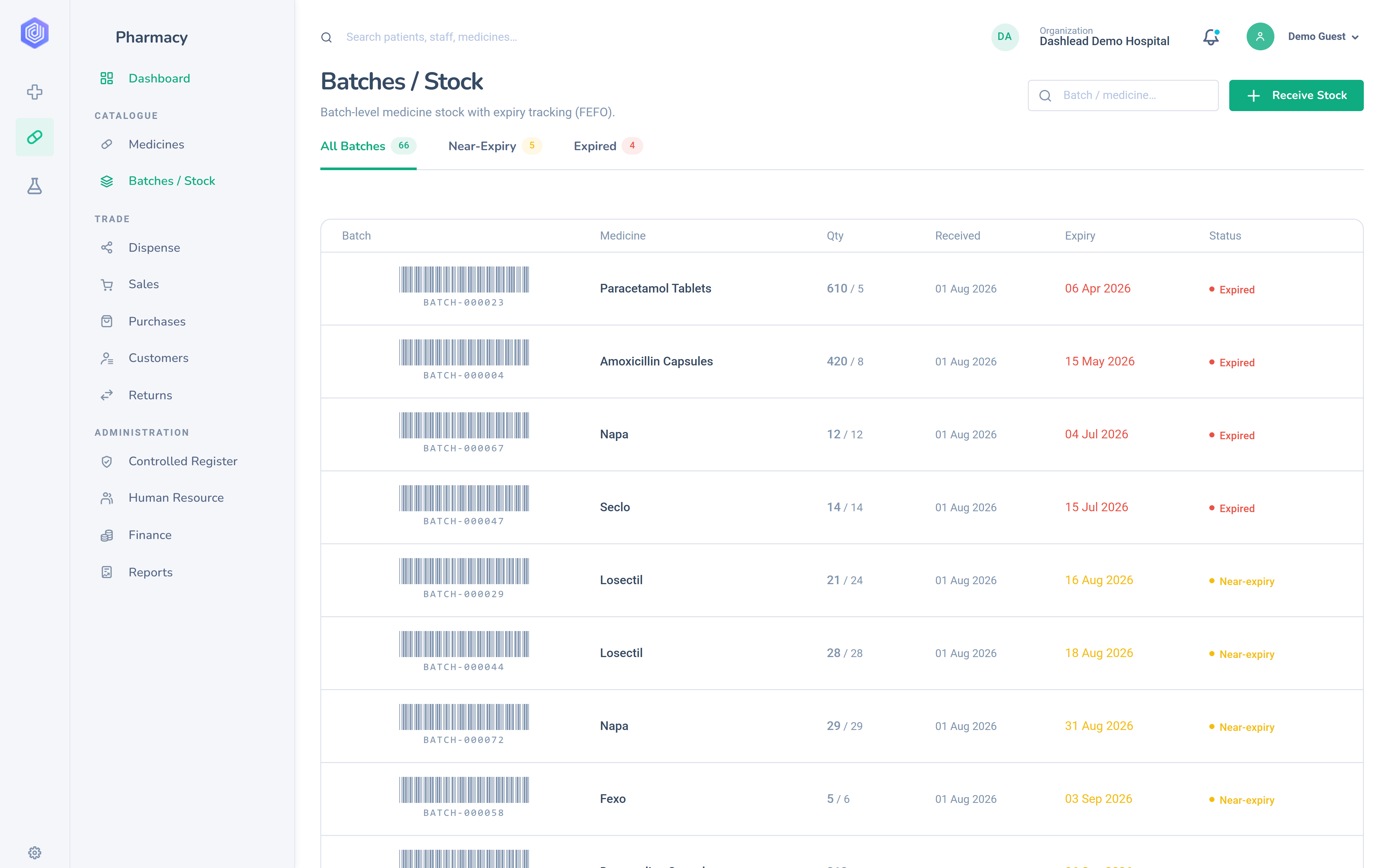The width and height of the screenshot is (1389, 868).
Task: Click the 28 / 28 quantity cell
Action: point(844,653)
